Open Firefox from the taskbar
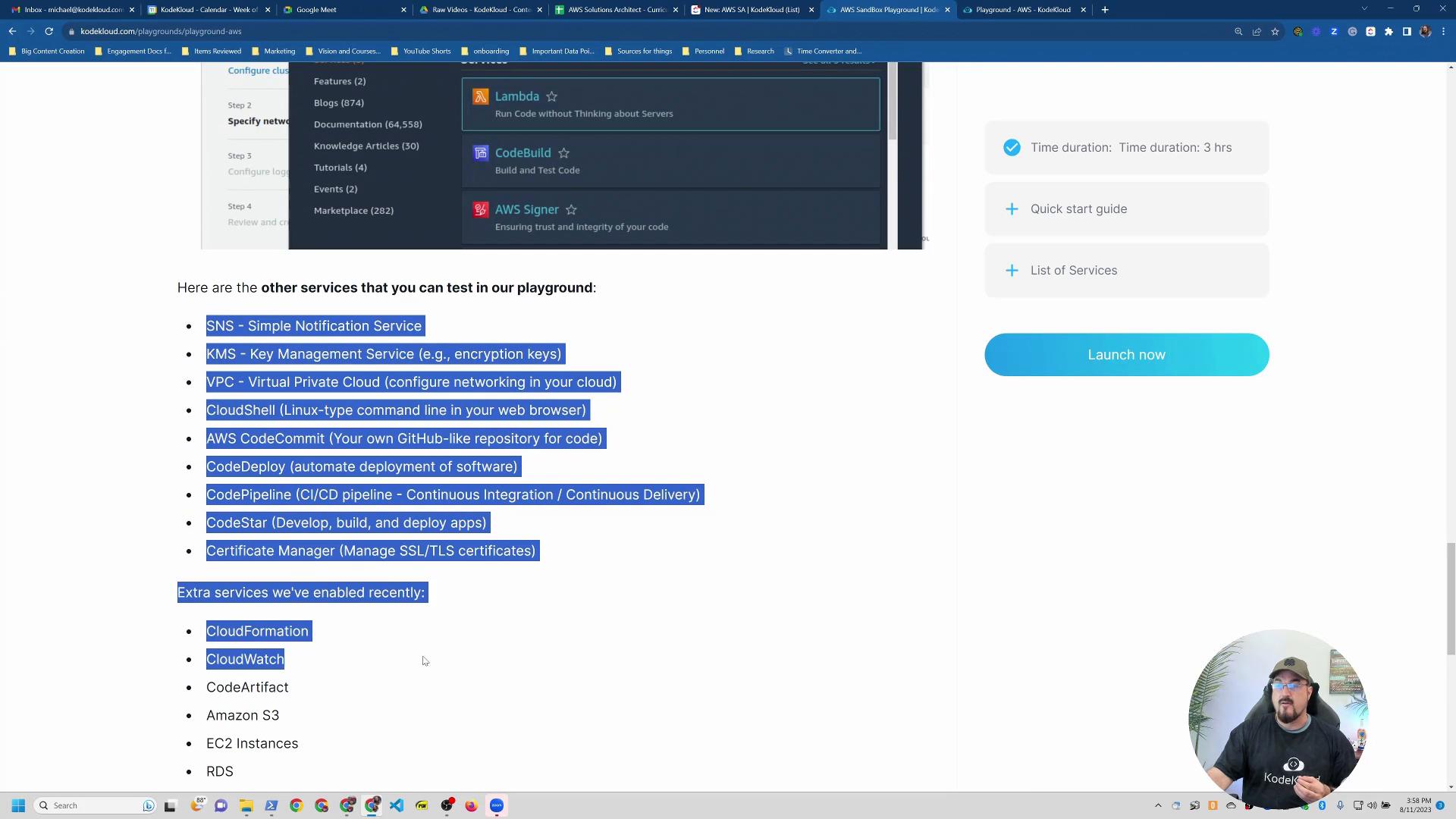The width and height of the screenshot is (1456, 819). pyautogui.click(x=472, y=805)
